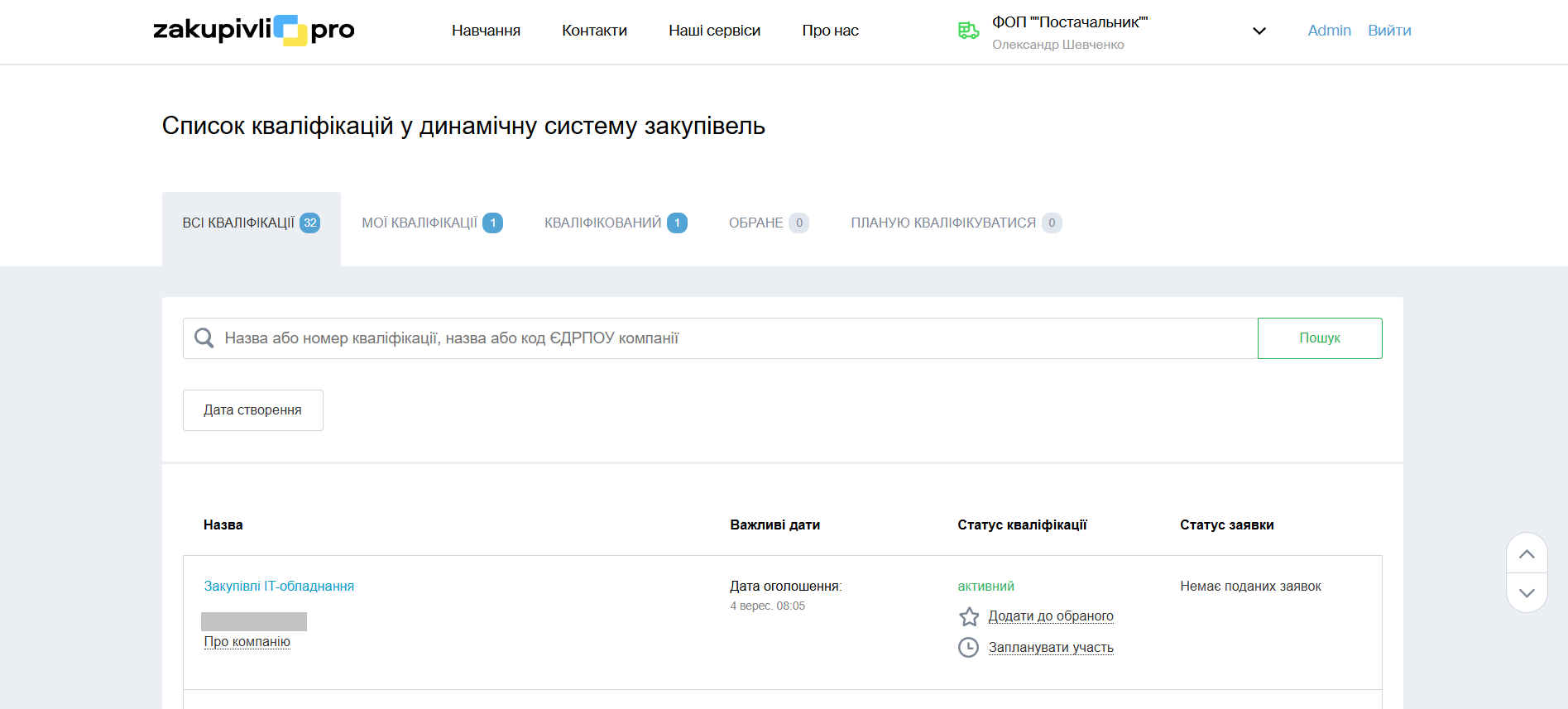Focus the qualification search input field

(728, 338)
